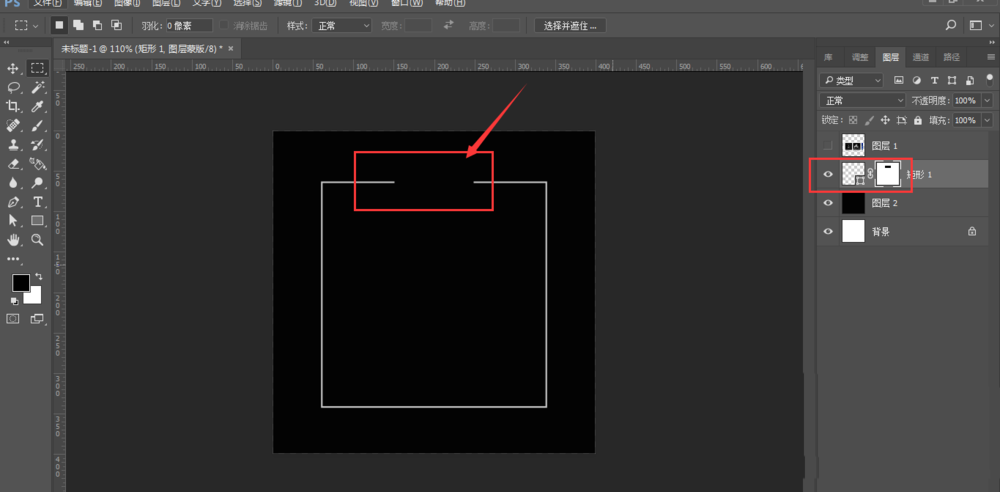Select the Move tool

point(14,68)
